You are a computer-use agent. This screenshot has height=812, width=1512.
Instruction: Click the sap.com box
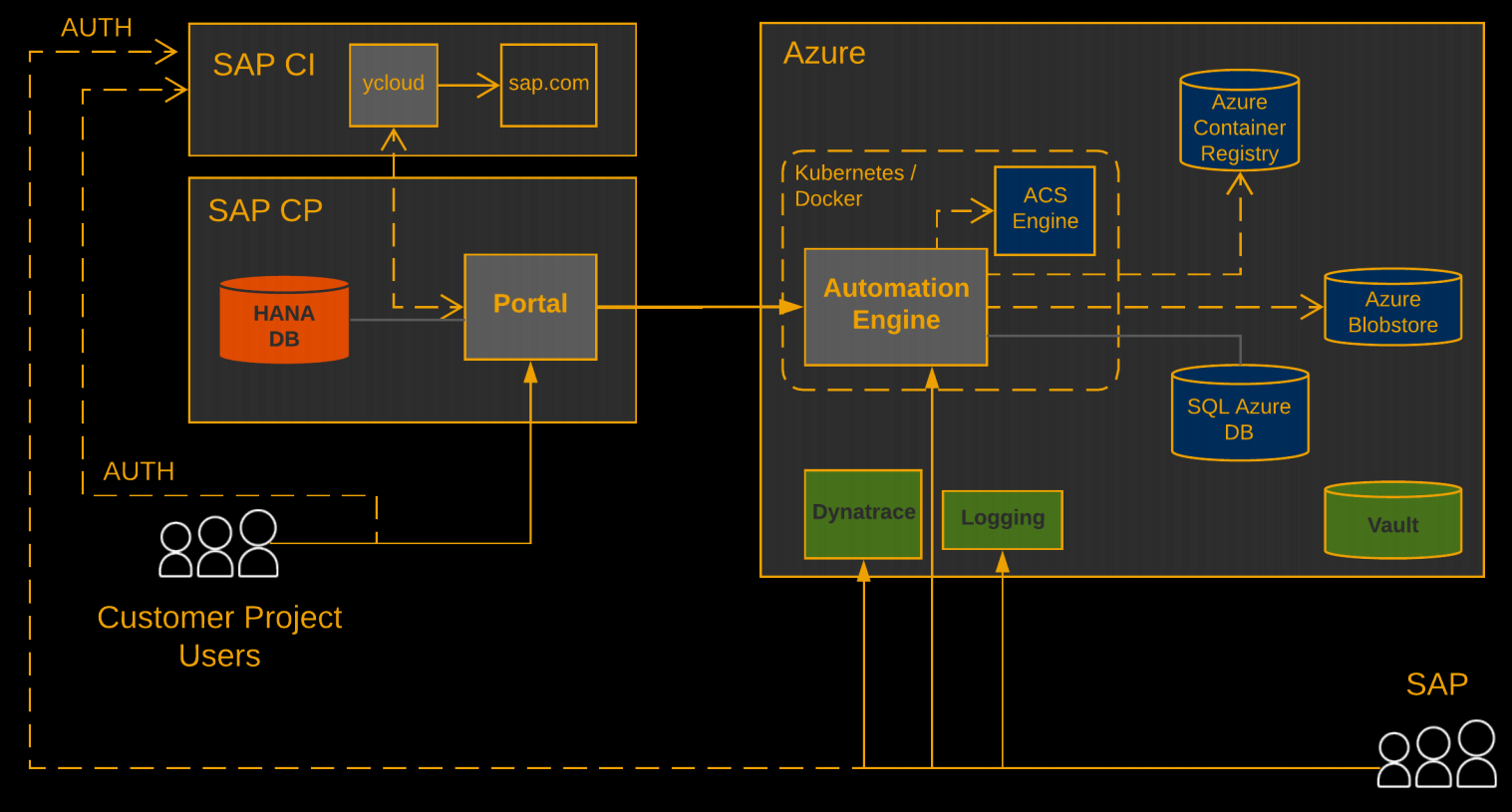(x=548, y=85)
